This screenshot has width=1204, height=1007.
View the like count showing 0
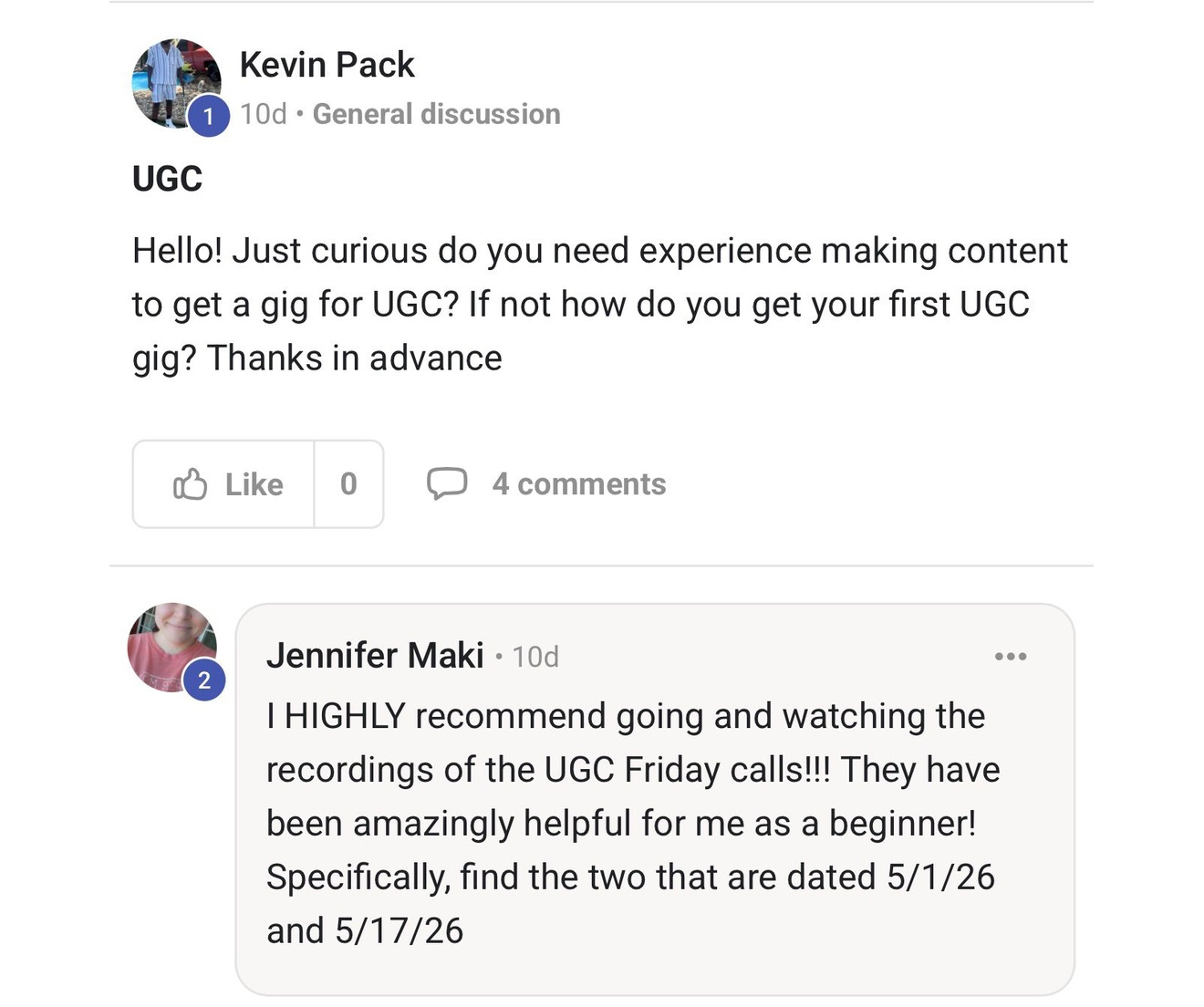tap(348, 484)
